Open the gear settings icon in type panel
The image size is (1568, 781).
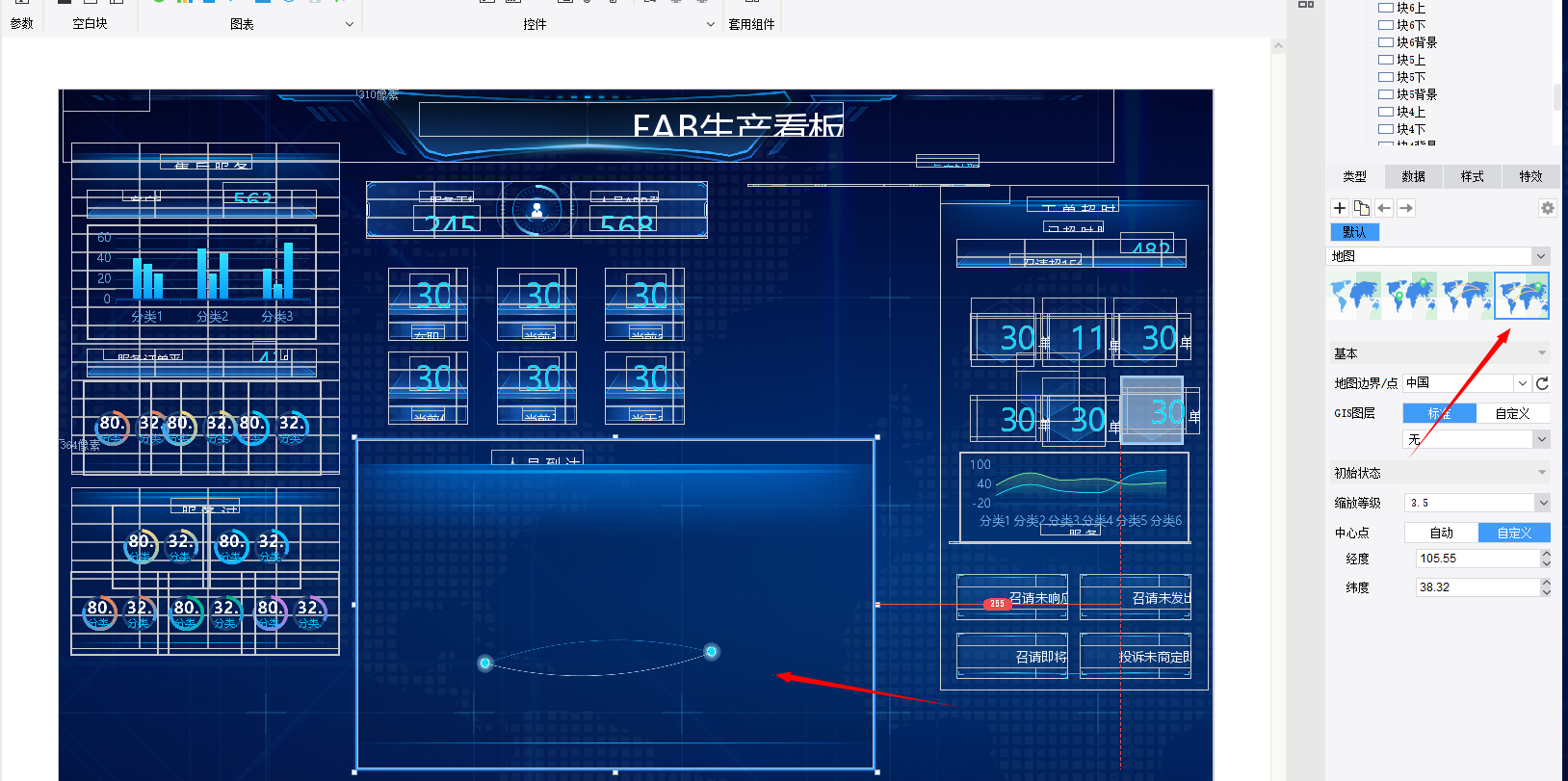[x=1547, y=208]
